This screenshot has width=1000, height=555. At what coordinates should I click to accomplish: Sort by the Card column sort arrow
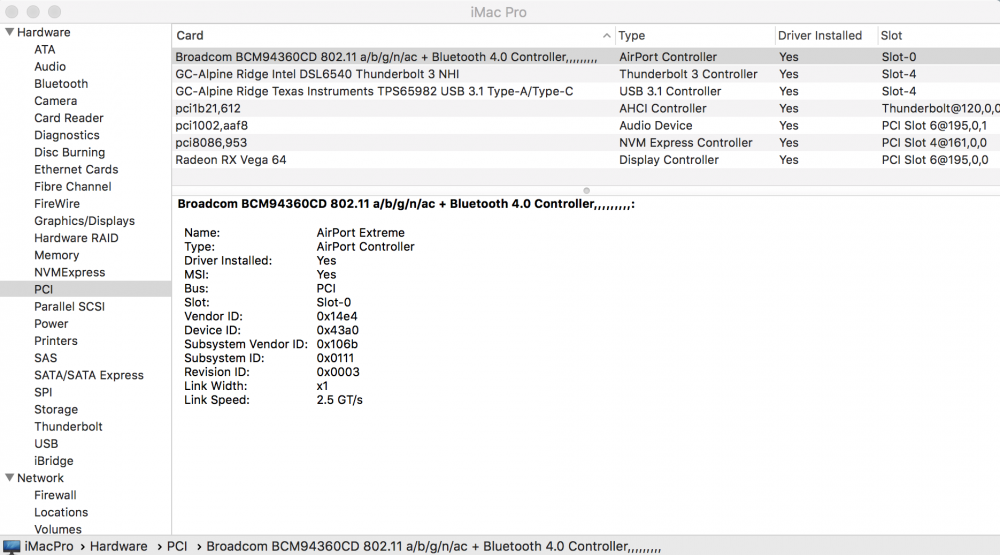pos(607,36)
